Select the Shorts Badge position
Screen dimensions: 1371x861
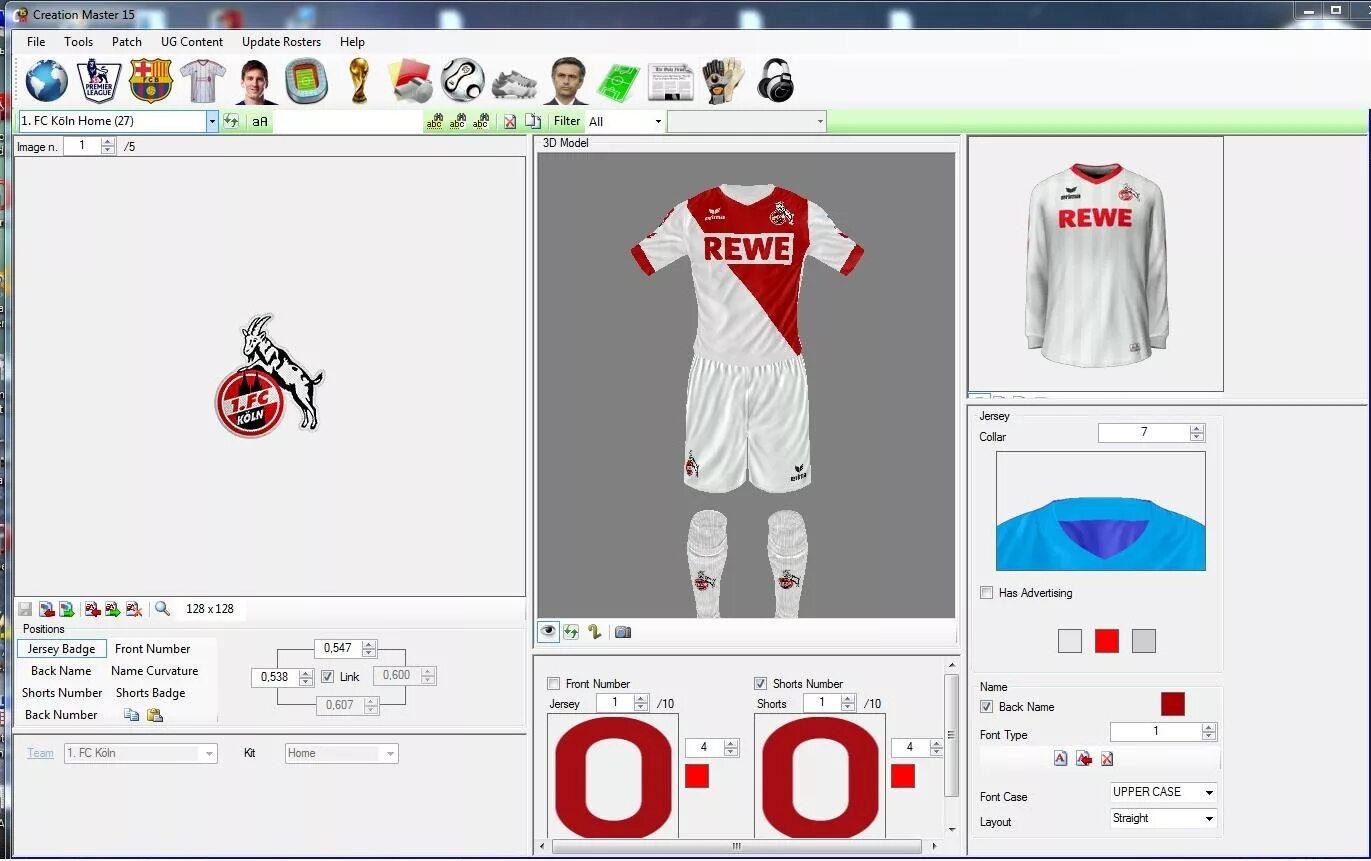(151, 693)
